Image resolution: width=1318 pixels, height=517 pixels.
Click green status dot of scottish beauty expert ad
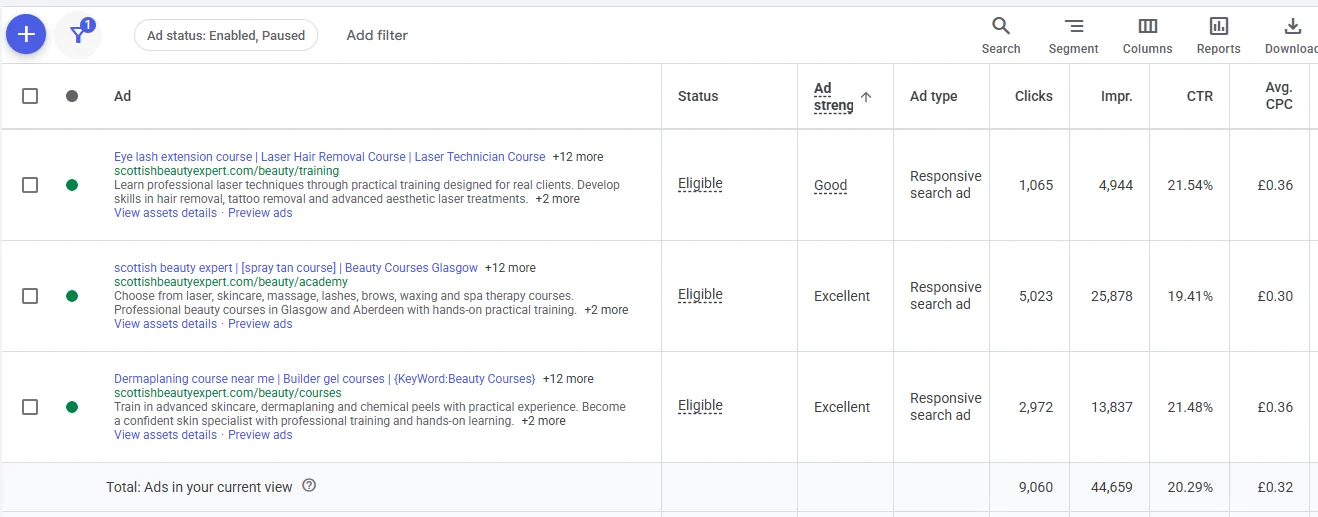pos(72,296)
